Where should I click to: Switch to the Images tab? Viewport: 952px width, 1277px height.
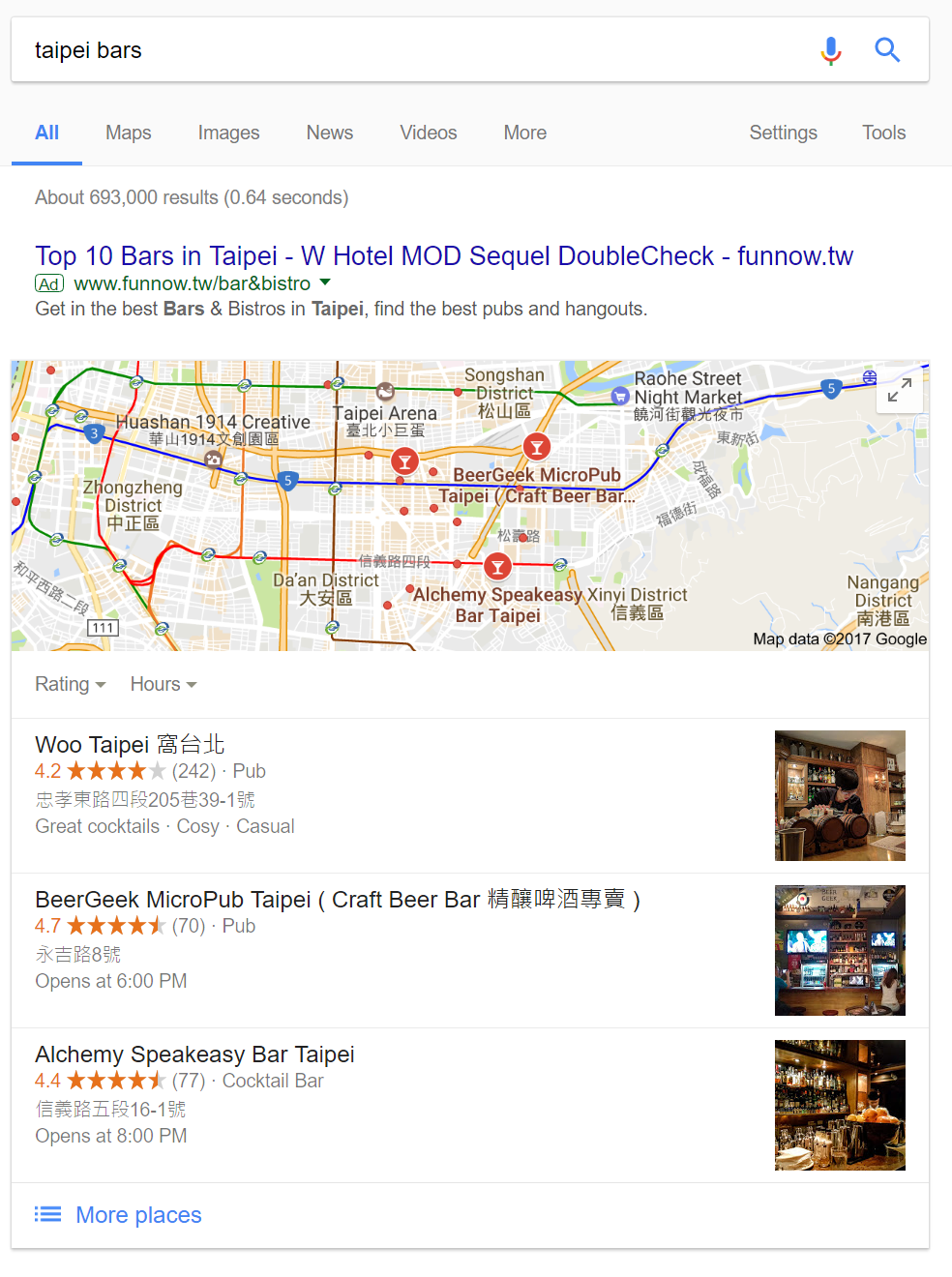tap(228, 133)
